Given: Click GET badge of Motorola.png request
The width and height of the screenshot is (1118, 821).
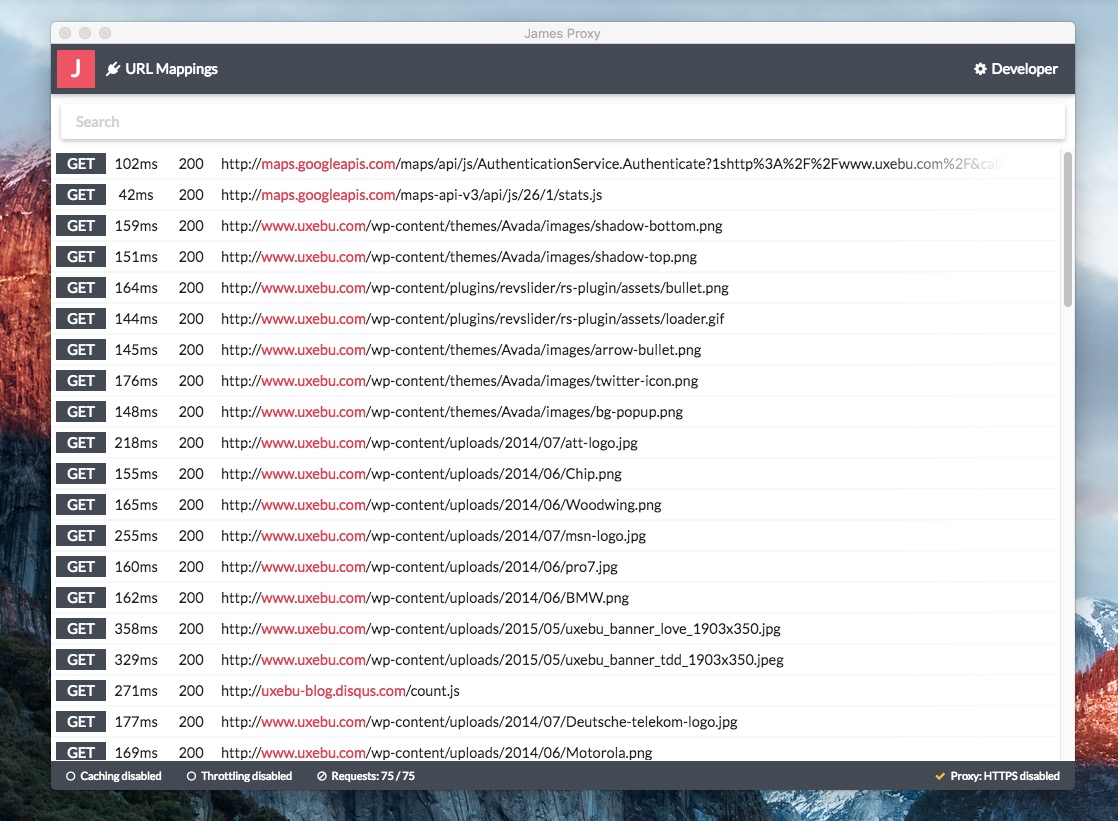Looking at the screenshot, I should pos(81,751).
